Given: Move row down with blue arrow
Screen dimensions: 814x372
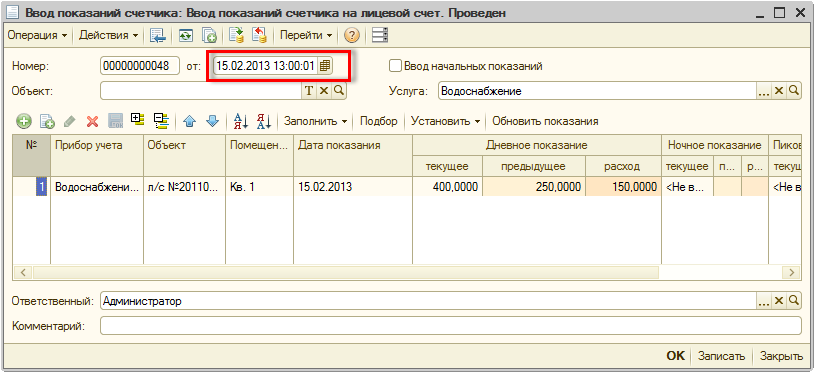Looking at the screenshot, I should (x=213, y=121).
